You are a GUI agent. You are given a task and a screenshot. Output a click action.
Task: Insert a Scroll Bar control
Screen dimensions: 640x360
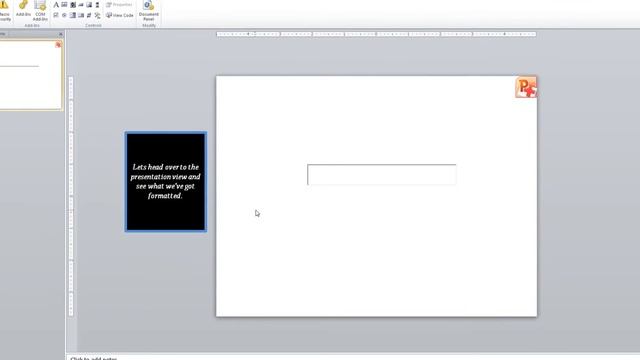97,5
